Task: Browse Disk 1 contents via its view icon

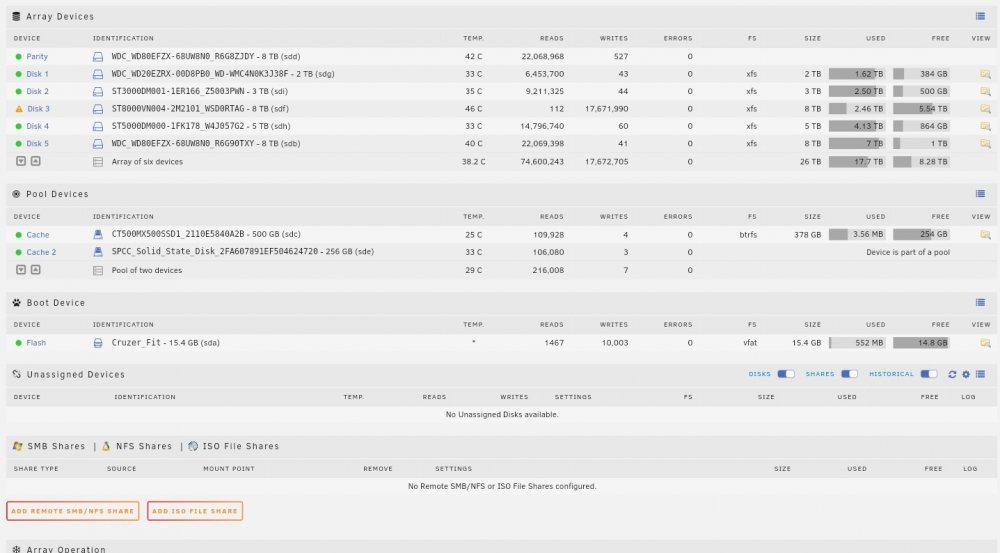Action: coord(985,74)
